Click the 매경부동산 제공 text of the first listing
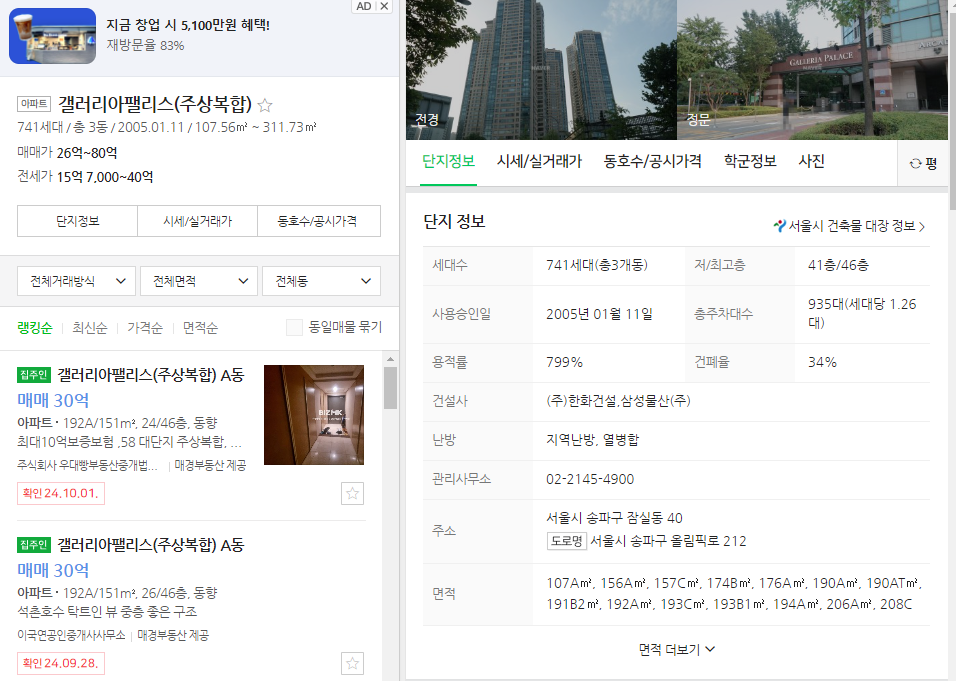The image size is (956, 681). coord(210,466)
